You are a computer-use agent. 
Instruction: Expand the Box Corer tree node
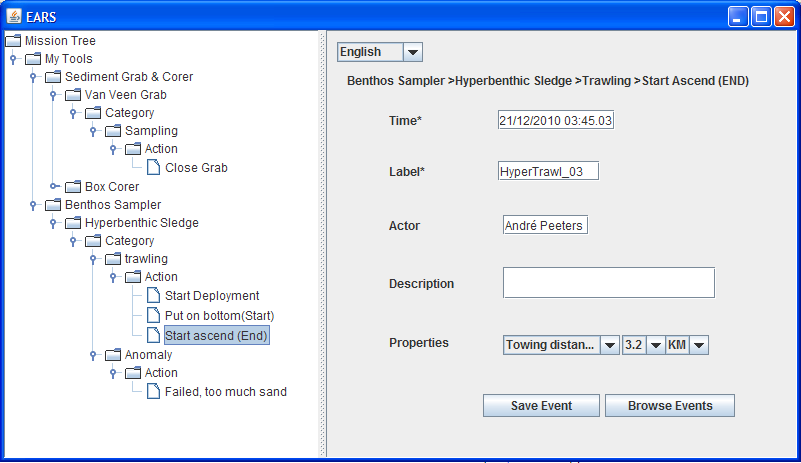(53, 186)
